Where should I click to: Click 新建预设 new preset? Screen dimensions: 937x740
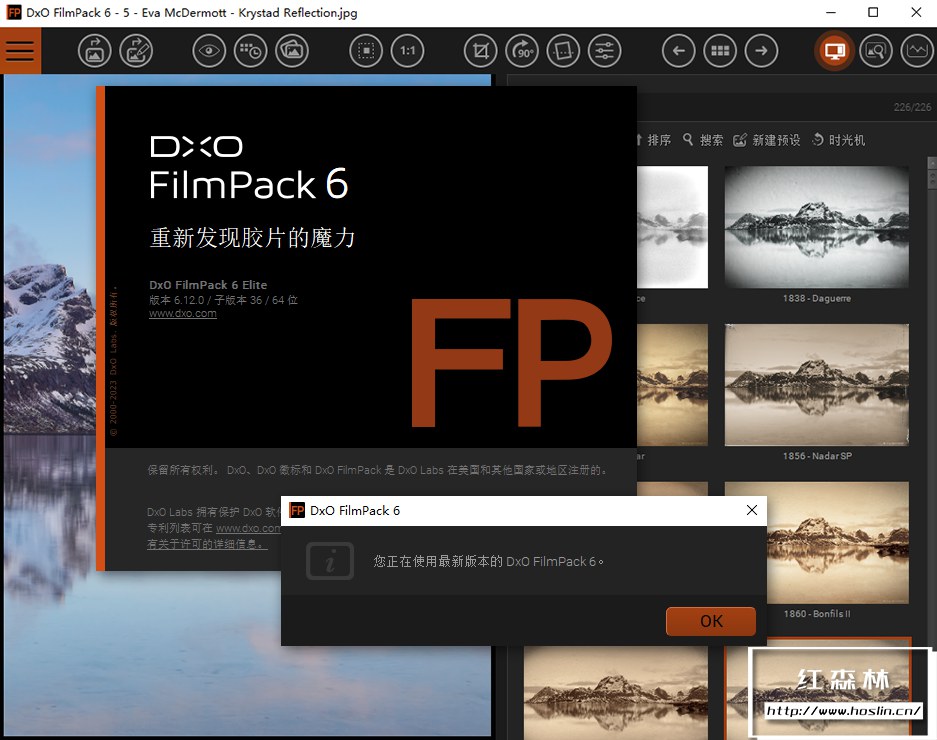click(767, 140)
